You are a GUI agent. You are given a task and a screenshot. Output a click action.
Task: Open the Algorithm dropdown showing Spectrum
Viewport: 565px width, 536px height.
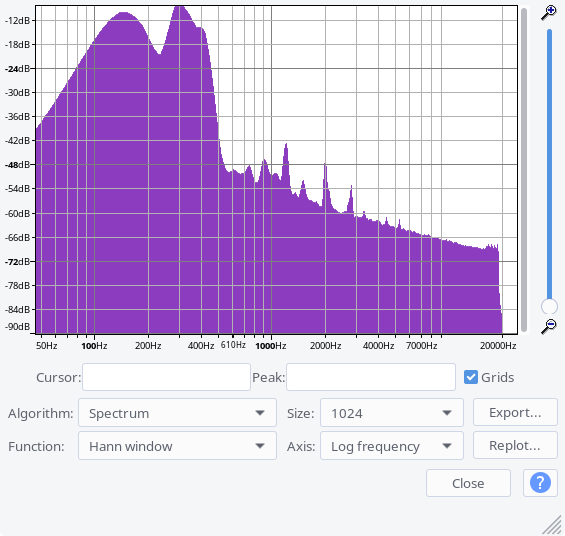[177, 413]
